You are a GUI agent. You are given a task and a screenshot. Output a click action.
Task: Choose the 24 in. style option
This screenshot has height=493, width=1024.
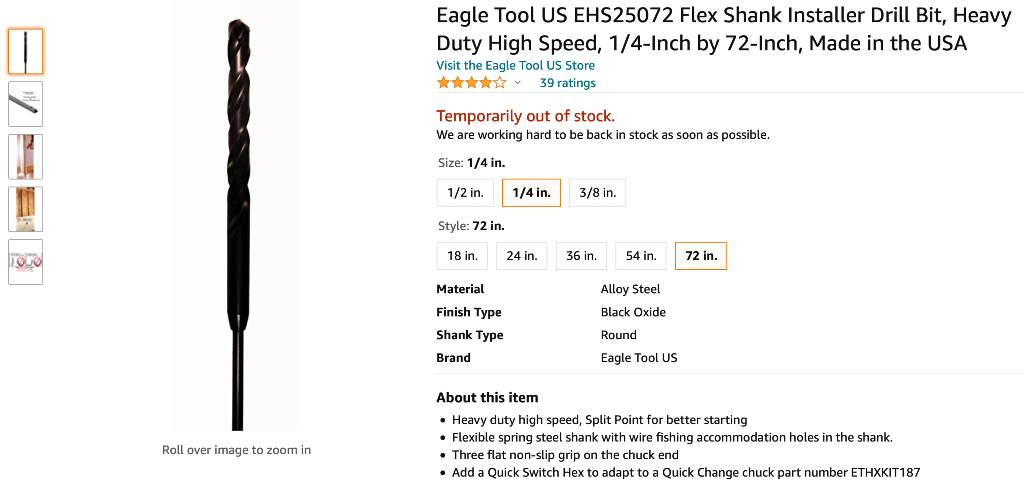click(521, 256)
